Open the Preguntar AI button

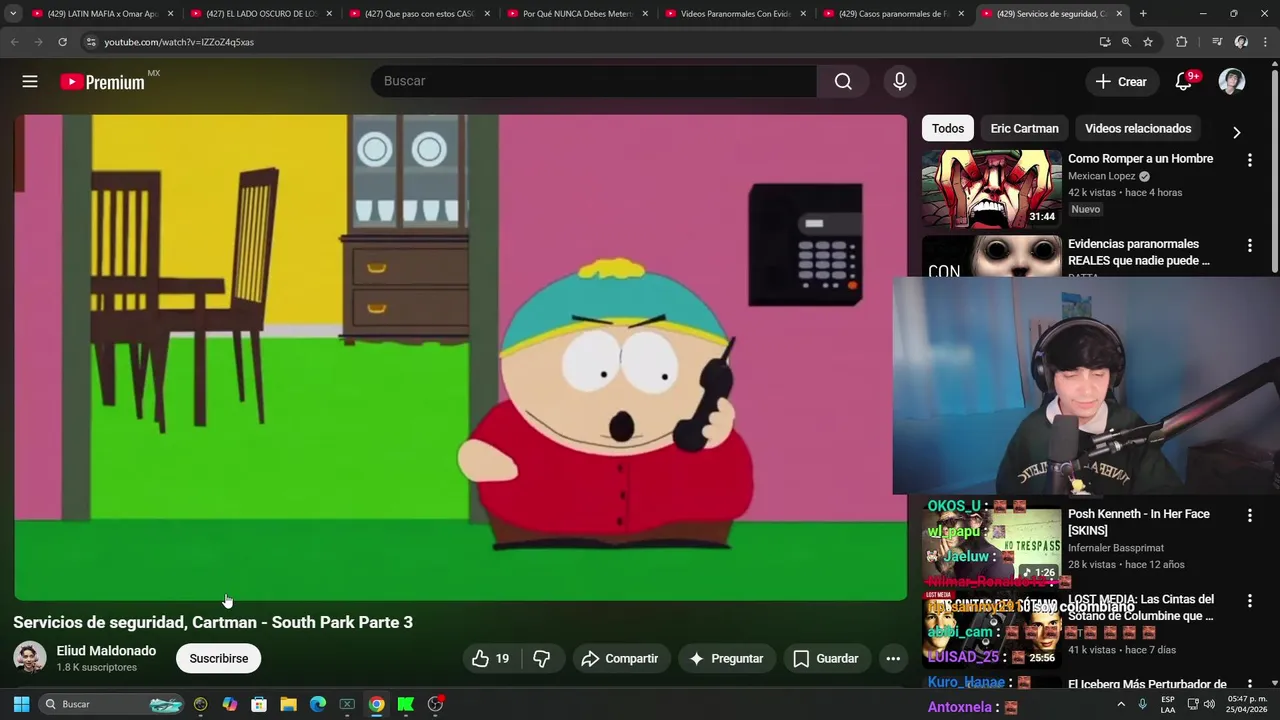point(727,658)
